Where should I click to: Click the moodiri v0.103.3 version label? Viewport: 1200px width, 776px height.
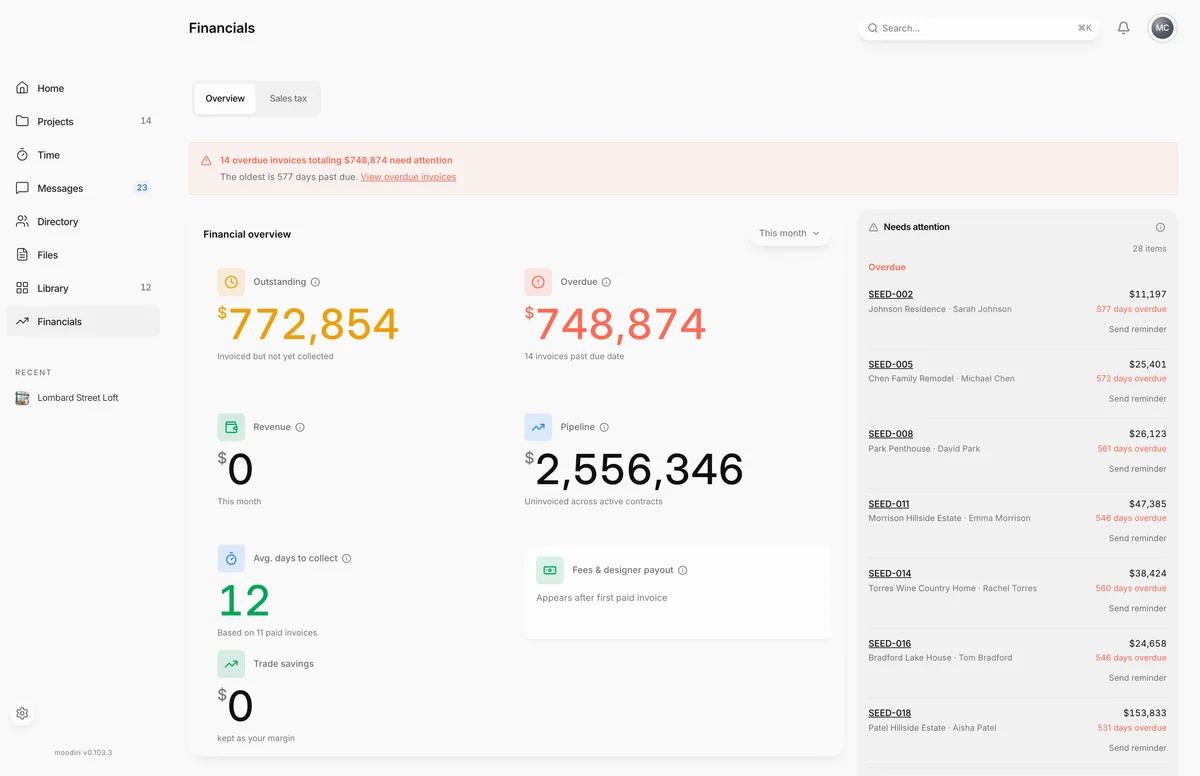pos(83,753)
